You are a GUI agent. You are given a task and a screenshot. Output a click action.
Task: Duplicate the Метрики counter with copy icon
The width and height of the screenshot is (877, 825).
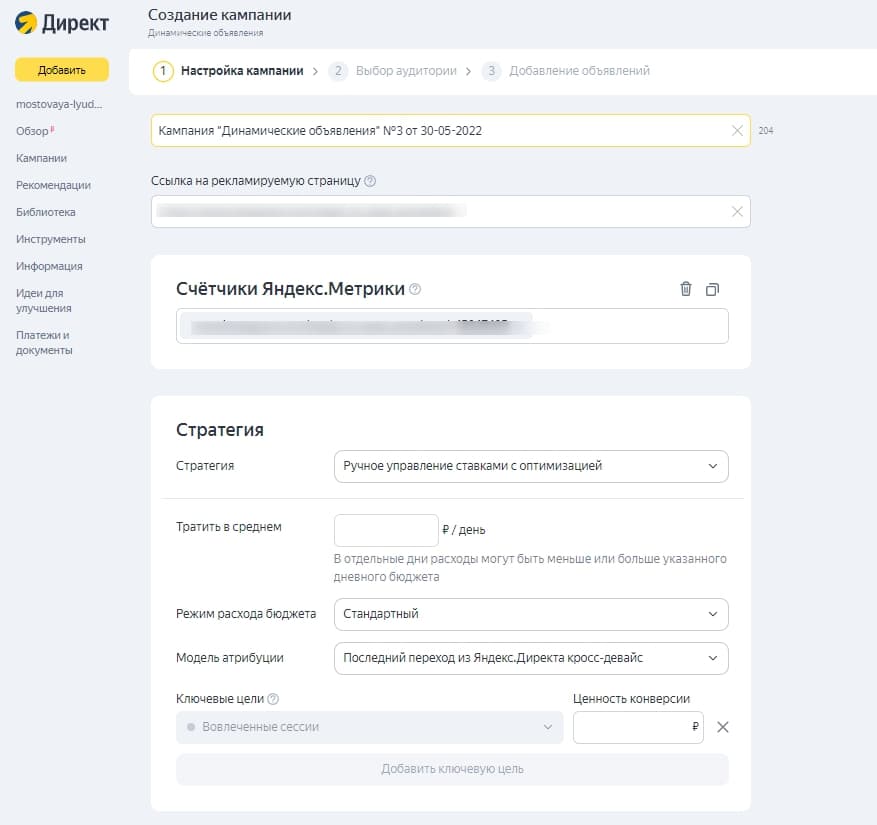click(x=713, y=288)
